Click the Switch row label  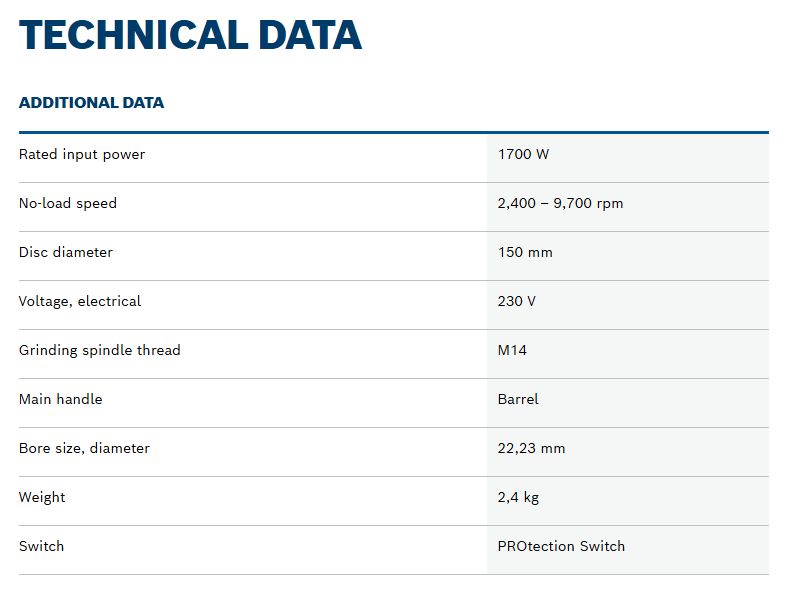tap(42, 546)
